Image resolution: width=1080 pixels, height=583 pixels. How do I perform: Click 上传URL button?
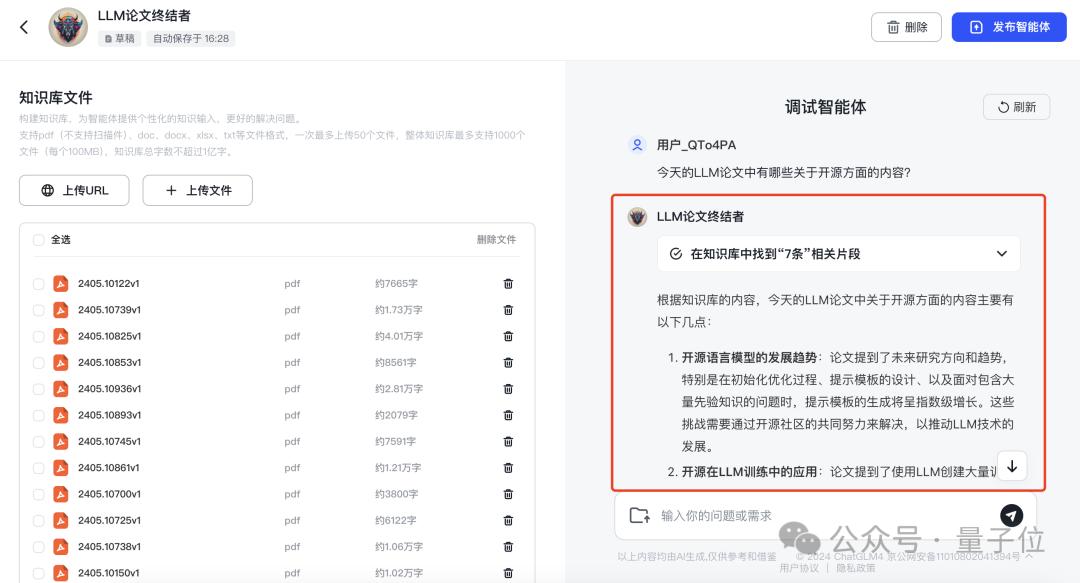tap(74, 190)
